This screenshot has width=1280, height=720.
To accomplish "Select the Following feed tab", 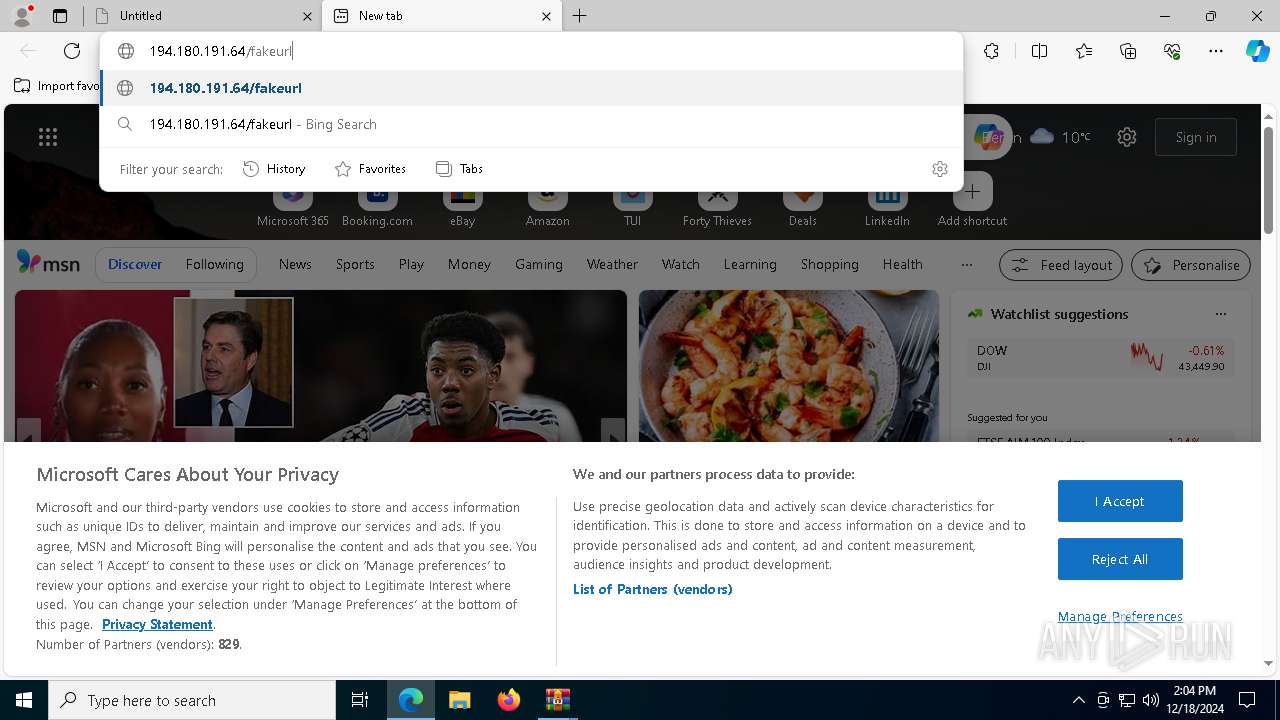I will (214, 265).
